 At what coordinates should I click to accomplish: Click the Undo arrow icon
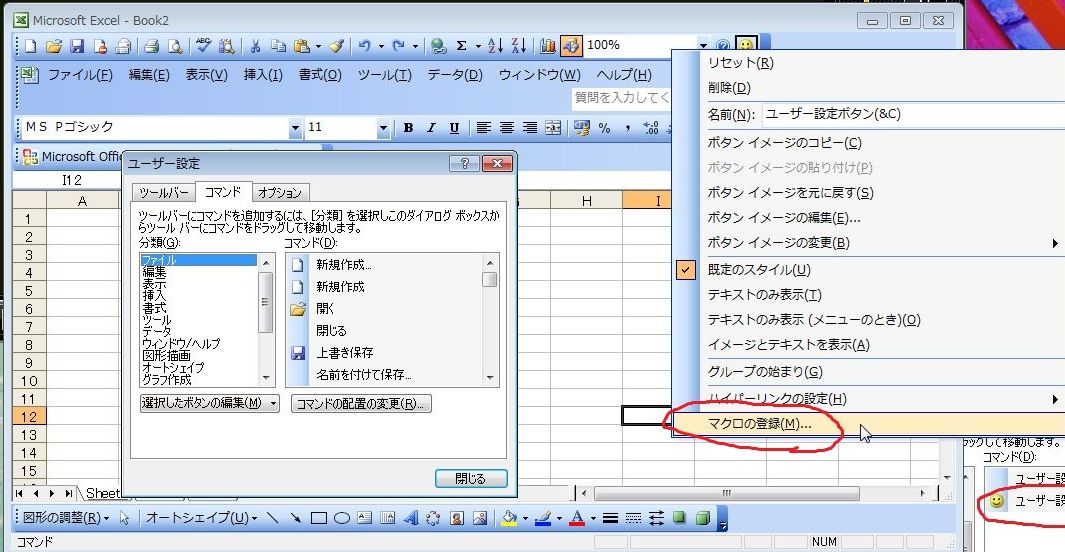click(x=365, y=46)
